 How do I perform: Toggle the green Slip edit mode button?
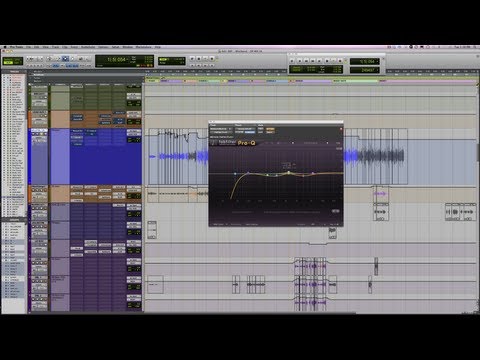8,63
